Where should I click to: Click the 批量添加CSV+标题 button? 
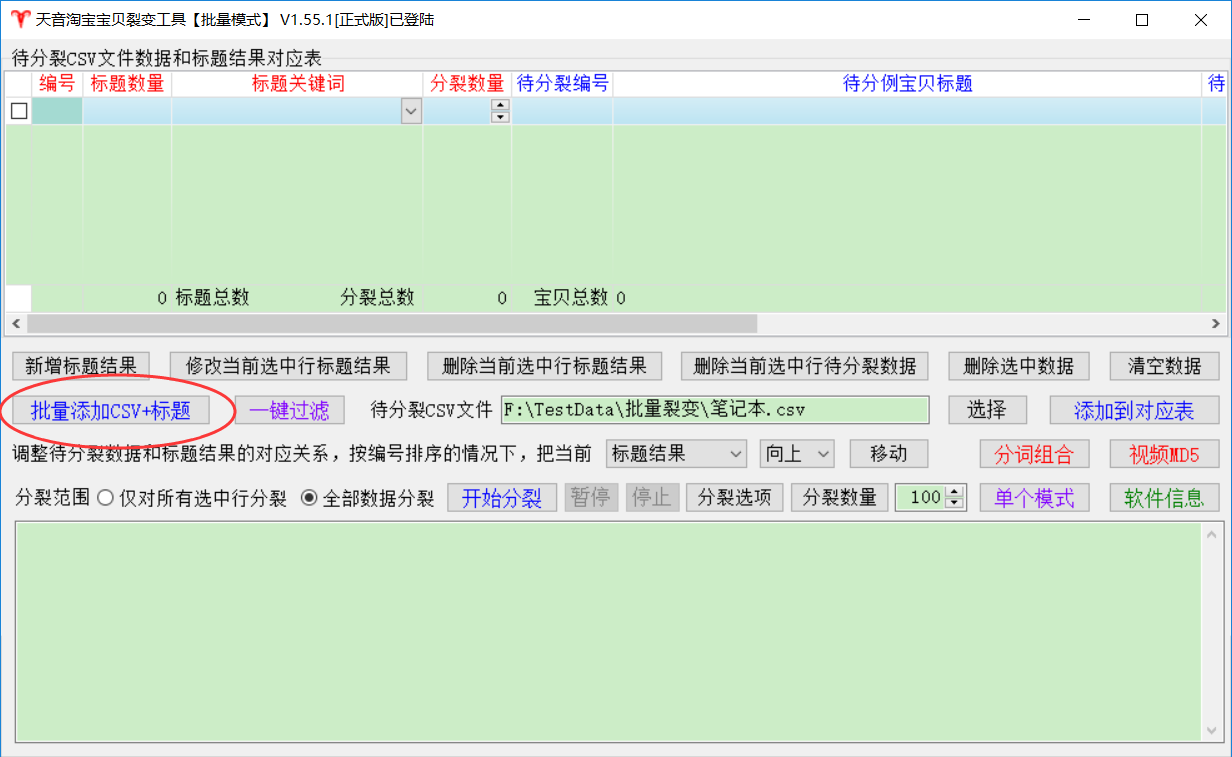(110, 410)
